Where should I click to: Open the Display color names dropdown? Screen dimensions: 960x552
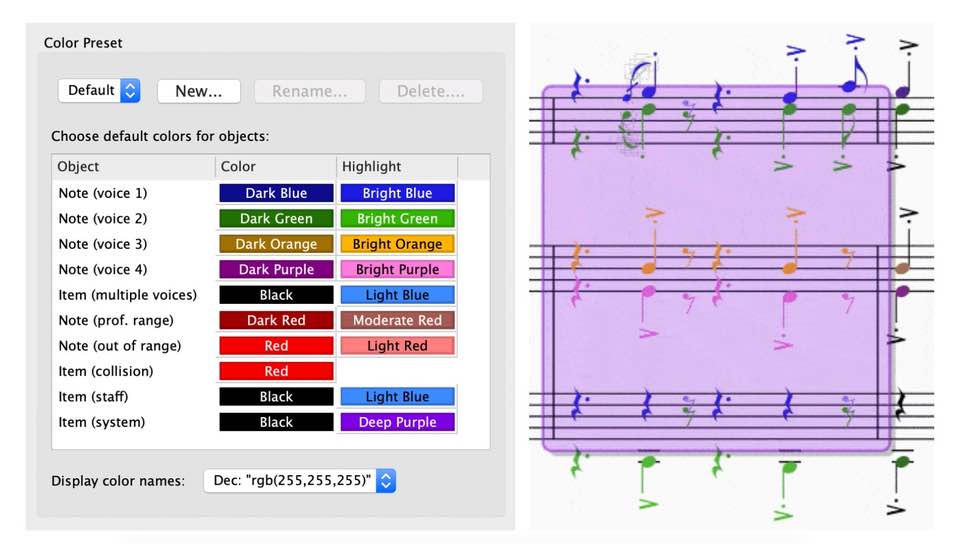[x=300, y=480]
